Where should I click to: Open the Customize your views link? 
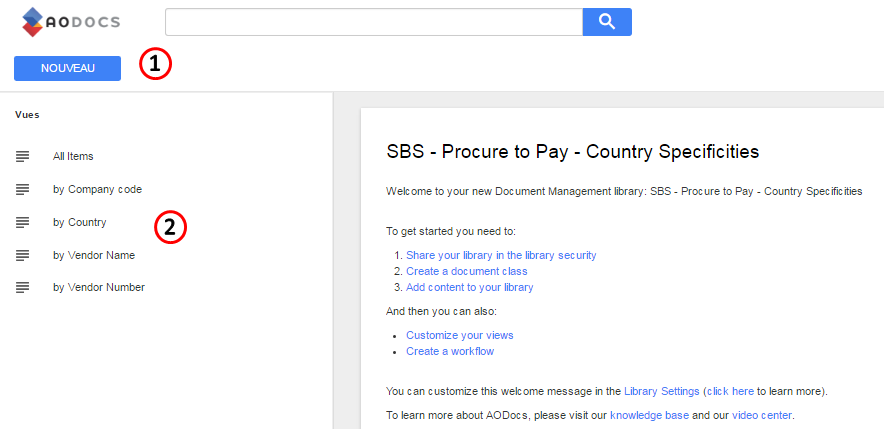(459, 335)
